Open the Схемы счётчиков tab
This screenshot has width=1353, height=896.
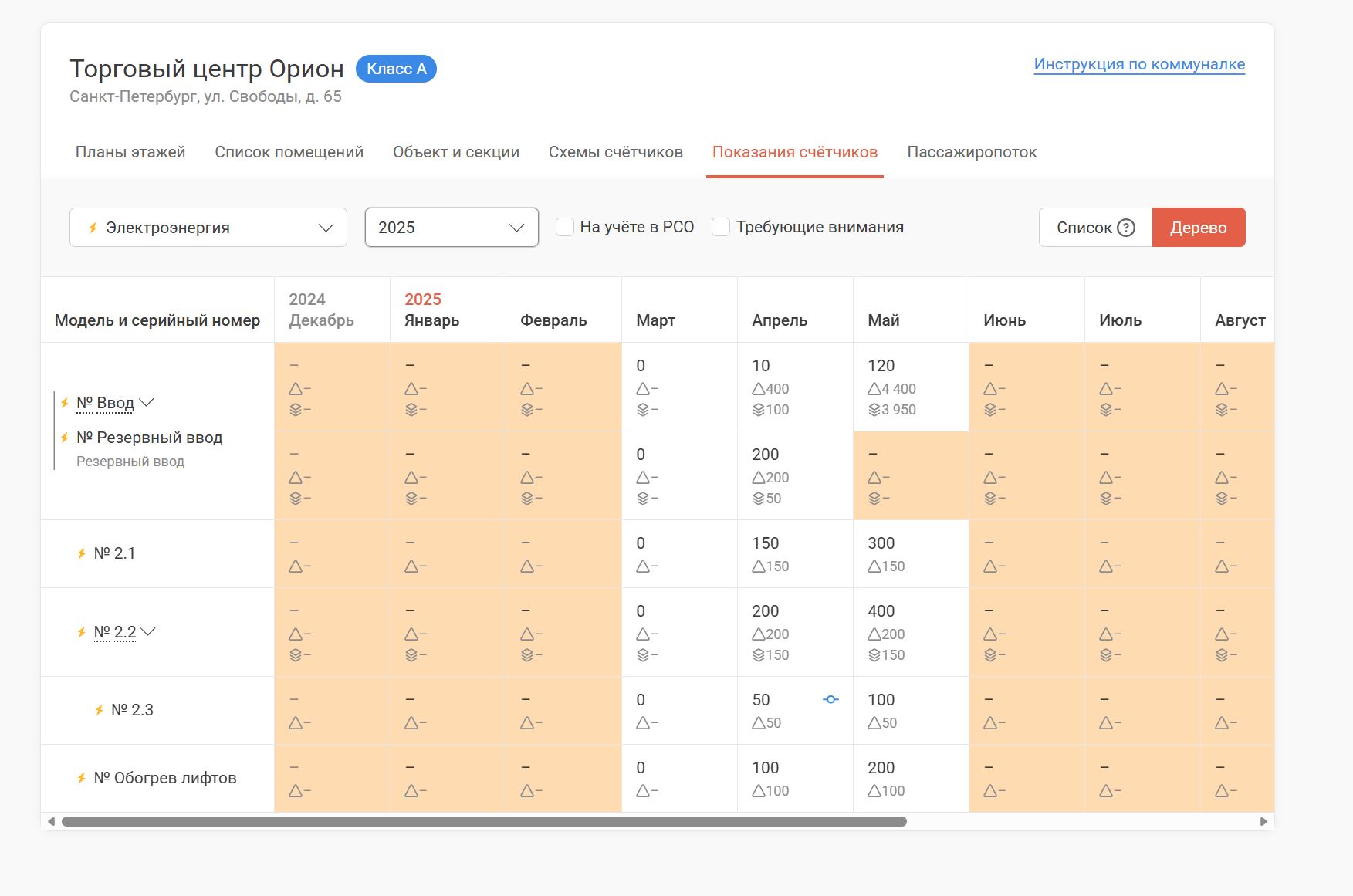click(x=616, y=152)
